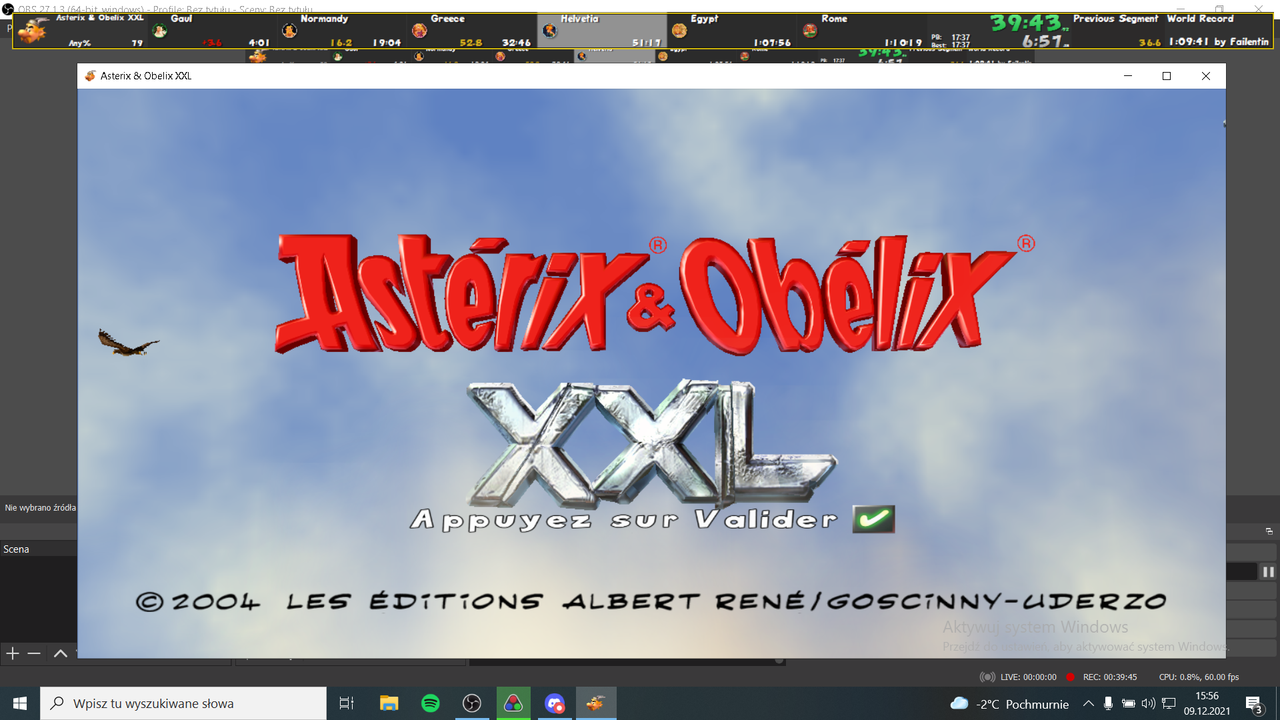Open the volume tray icon

(x=1148, y=703)
